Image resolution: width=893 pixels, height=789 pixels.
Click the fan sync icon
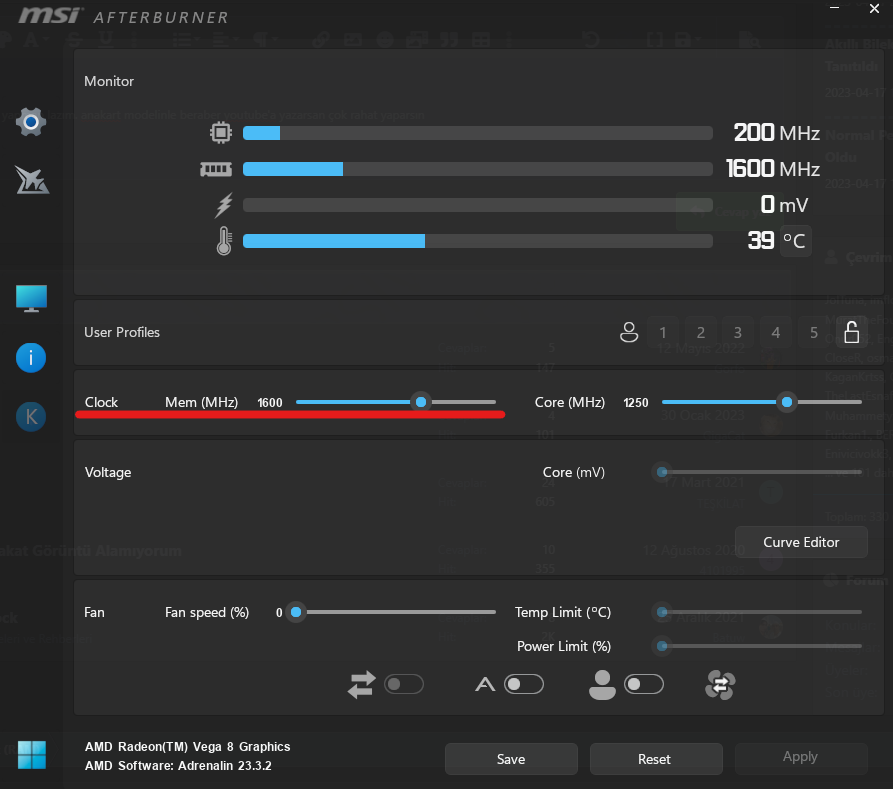pyautogui.click(x=720, y=685)
